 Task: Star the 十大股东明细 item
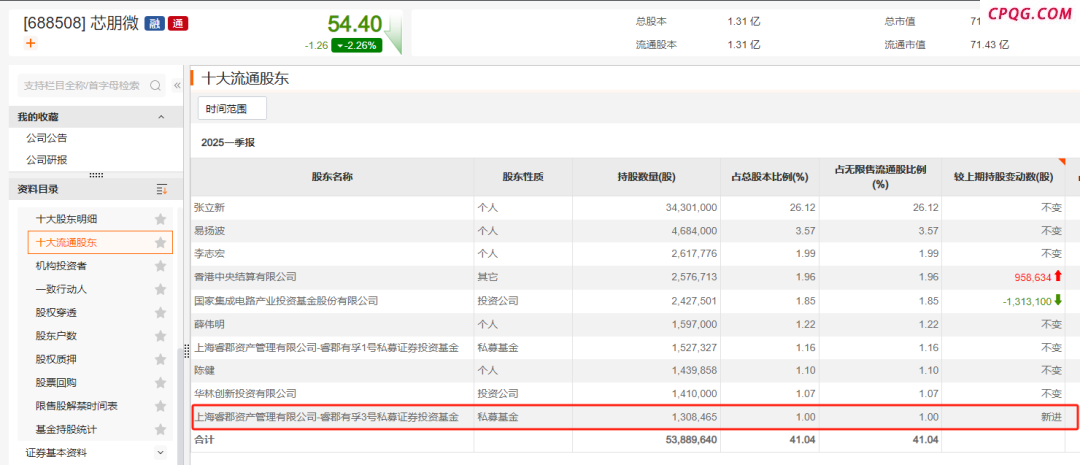coord(160,219)
